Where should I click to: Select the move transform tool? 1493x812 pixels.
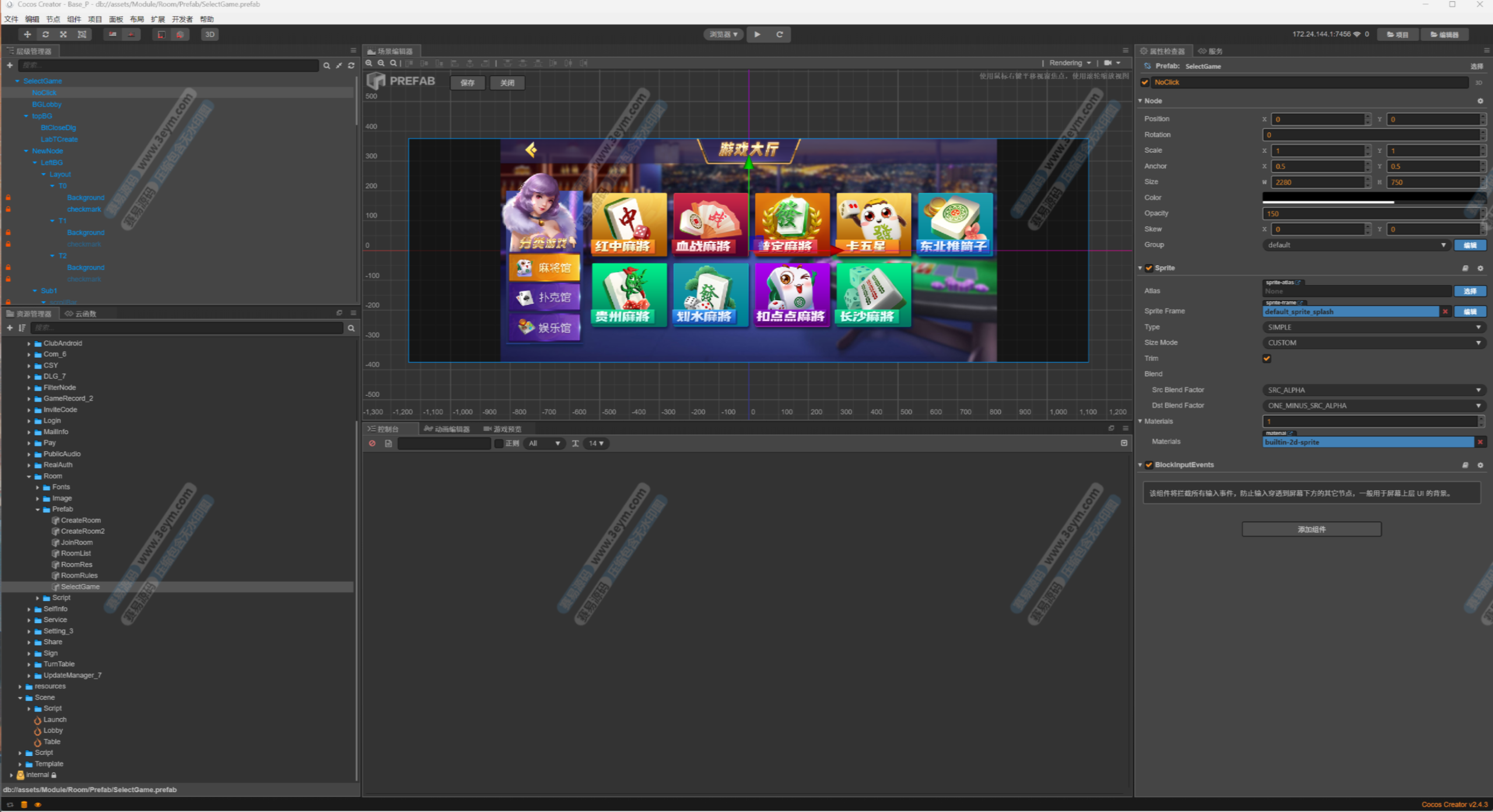(27, 34)
